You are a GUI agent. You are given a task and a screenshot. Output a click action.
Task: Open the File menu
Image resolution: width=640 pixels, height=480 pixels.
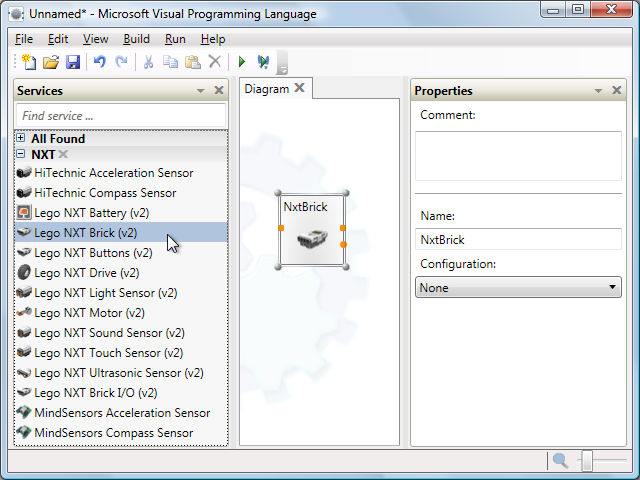[24, 39]
